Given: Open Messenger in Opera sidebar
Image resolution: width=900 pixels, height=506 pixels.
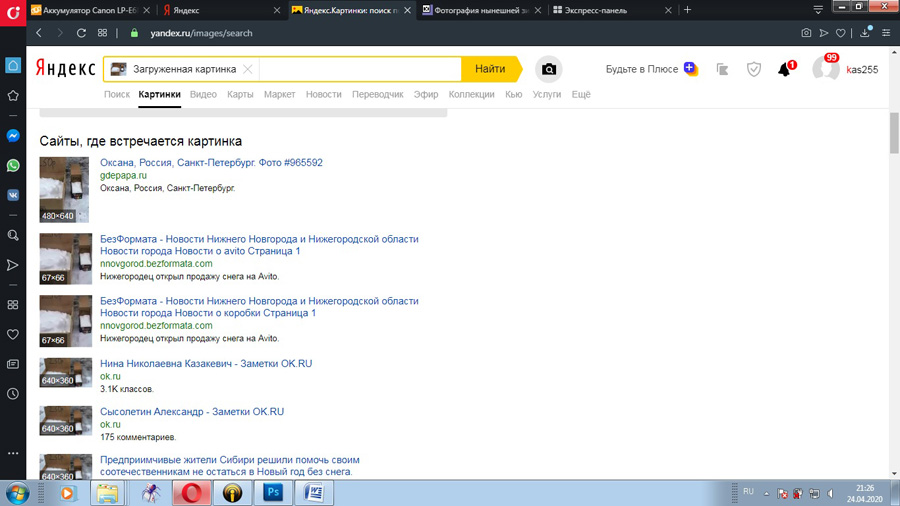Looking at the screenshot, I should (x=13, y=135).
